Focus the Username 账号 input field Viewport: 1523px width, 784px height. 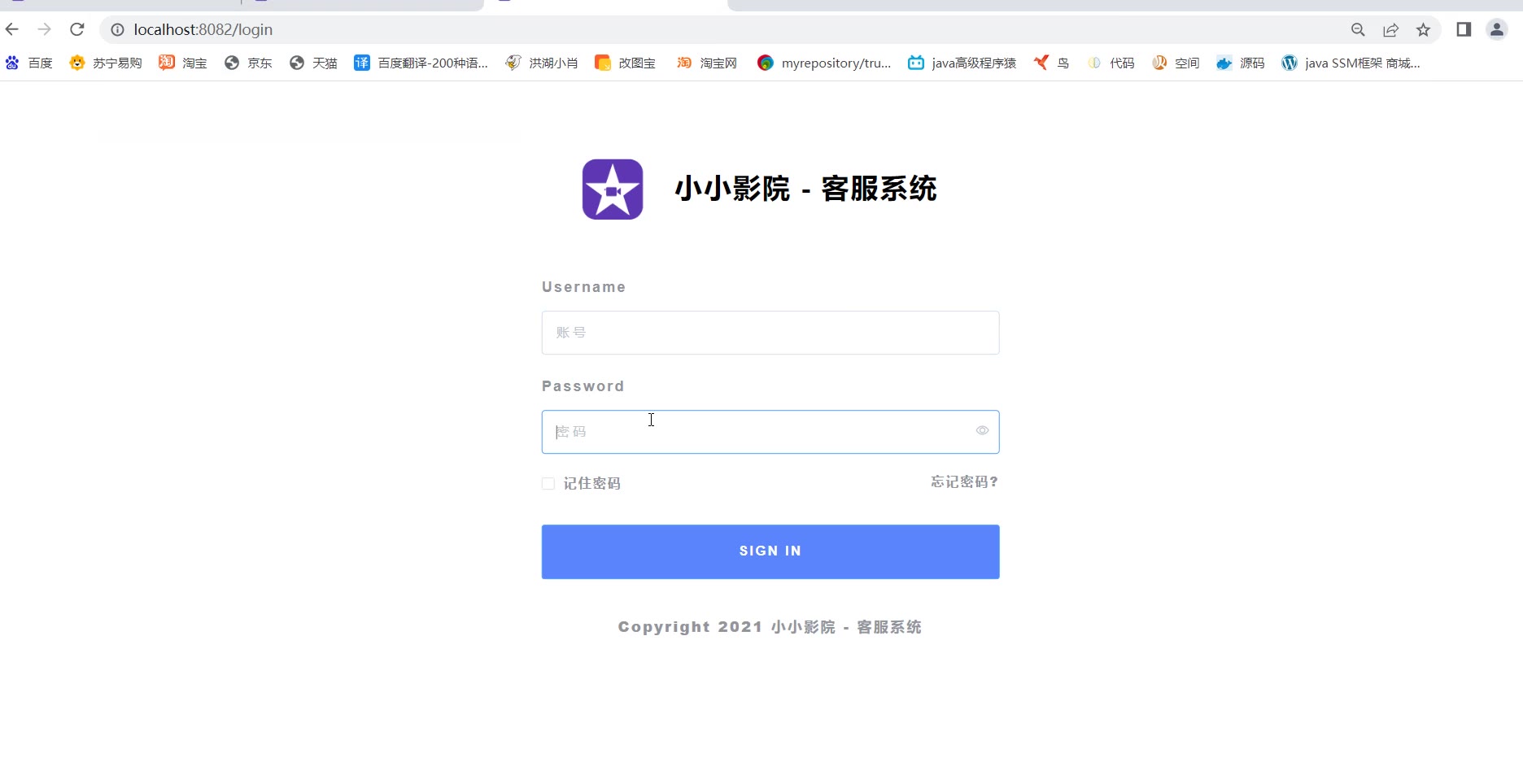pyautogui.click(x=770, y=333)
